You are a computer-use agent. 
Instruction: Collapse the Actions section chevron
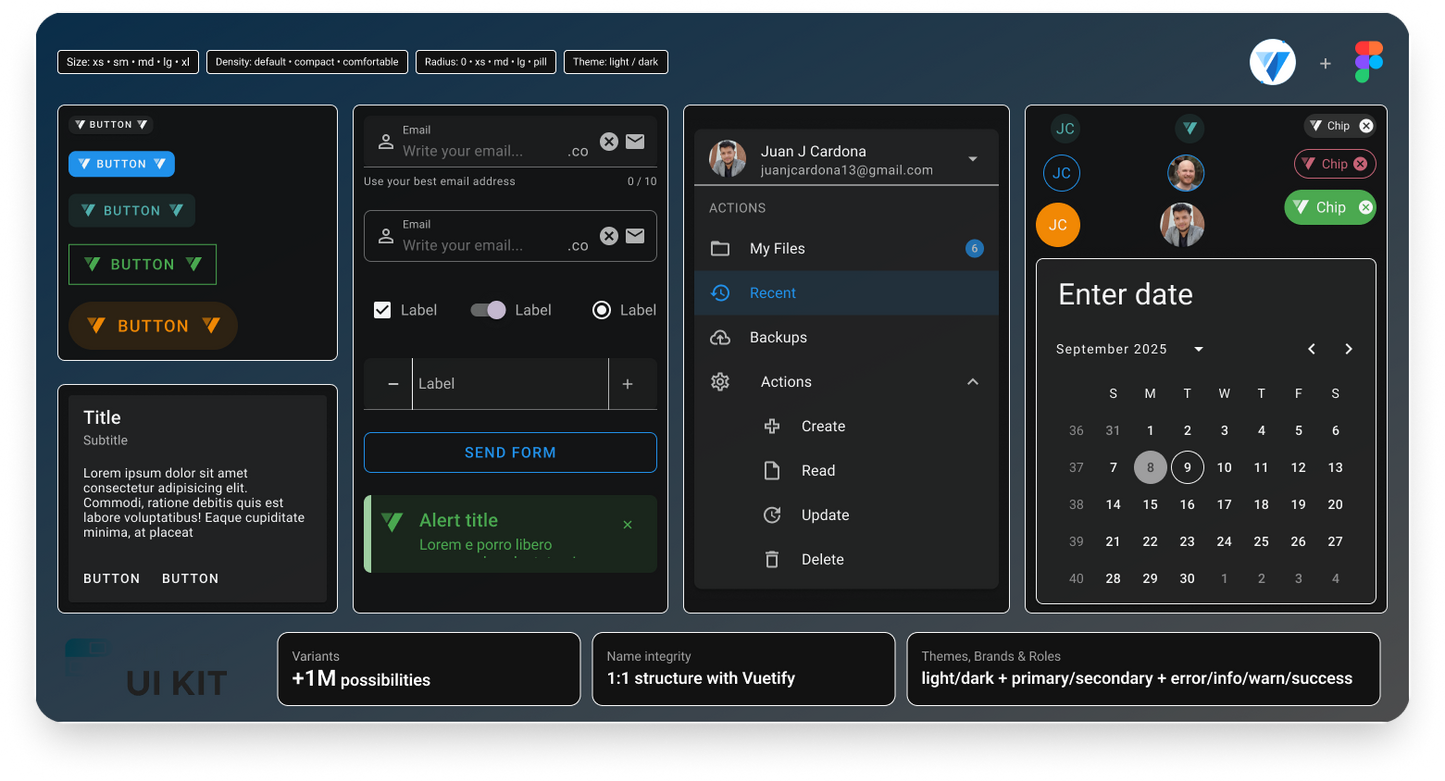click(972, 381)
